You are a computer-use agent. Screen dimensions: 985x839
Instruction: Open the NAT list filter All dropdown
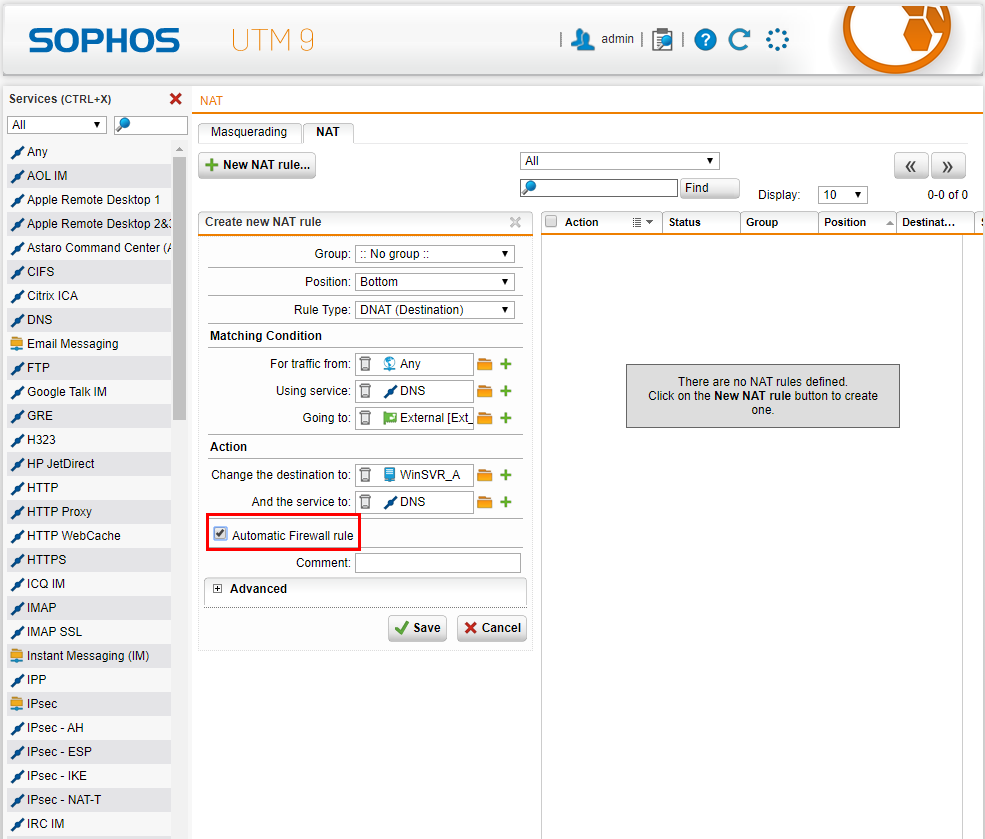pos(619,161)
